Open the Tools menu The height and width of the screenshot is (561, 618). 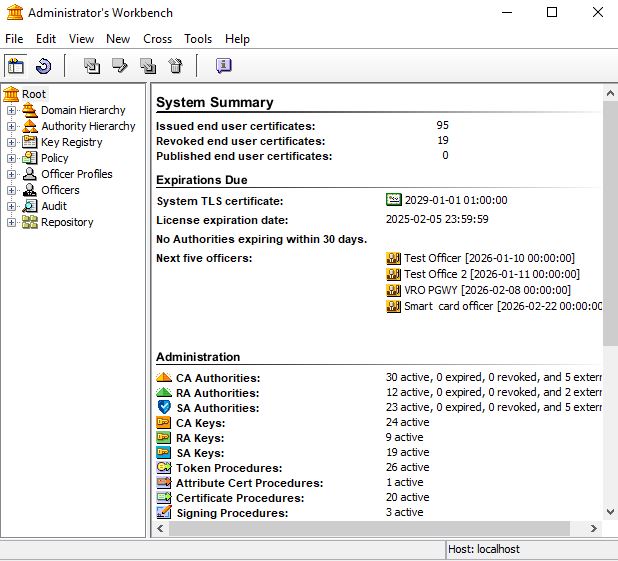point(198,39)
